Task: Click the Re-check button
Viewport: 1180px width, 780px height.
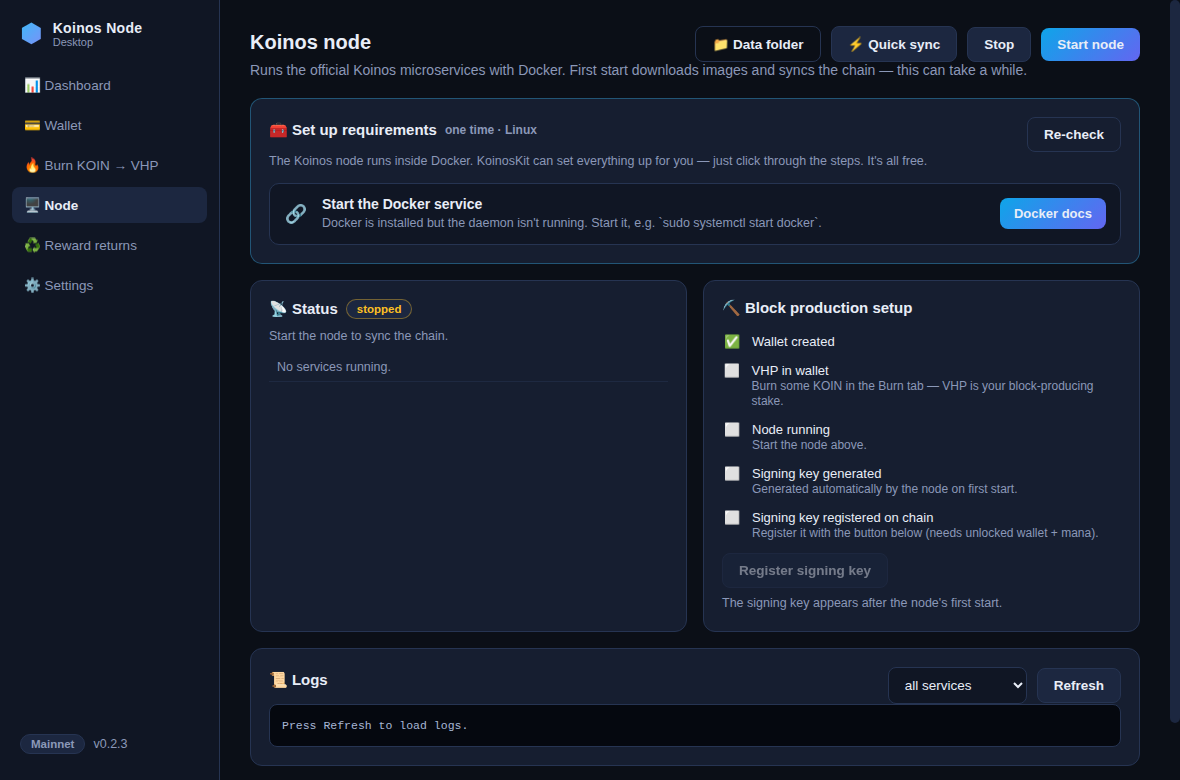Action: (1073, 135)
